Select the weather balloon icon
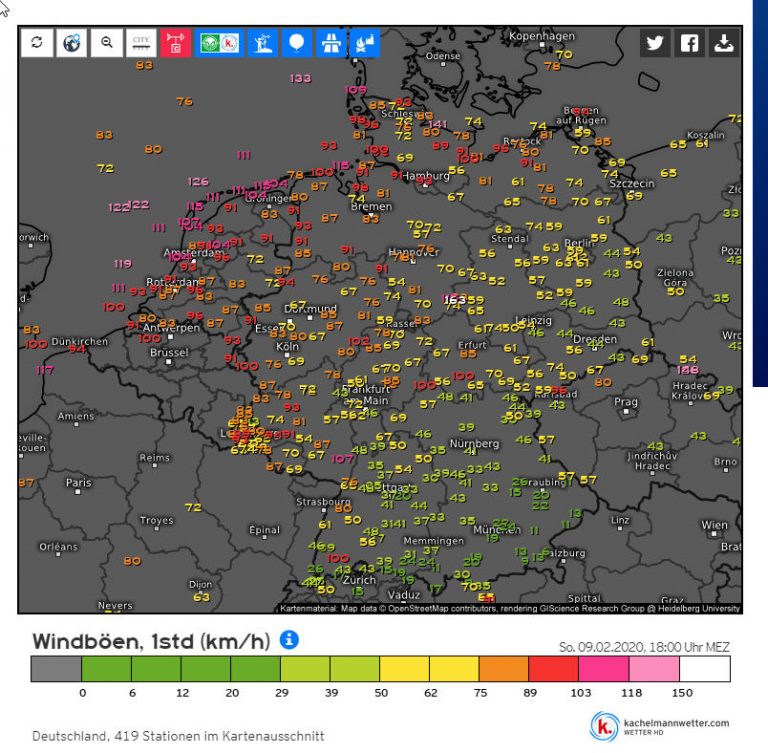Screen dimensions: 768x753 click(297, 43)
